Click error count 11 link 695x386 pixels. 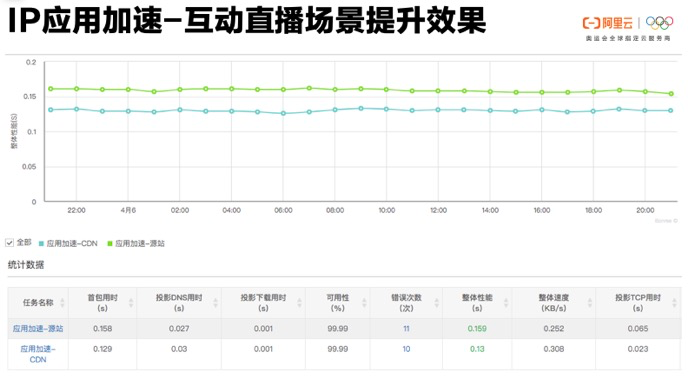coord(406,329)
